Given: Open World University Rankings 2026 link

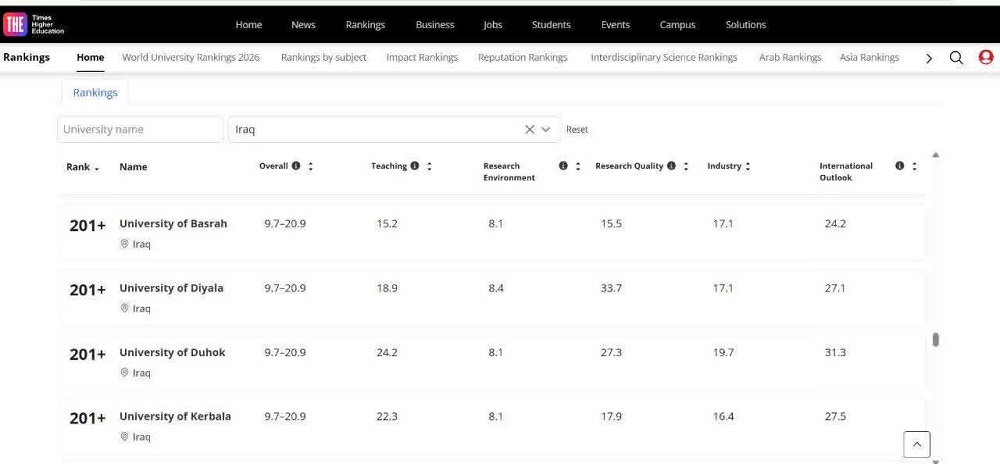Looking at the screenshot, I should [190, 58].
